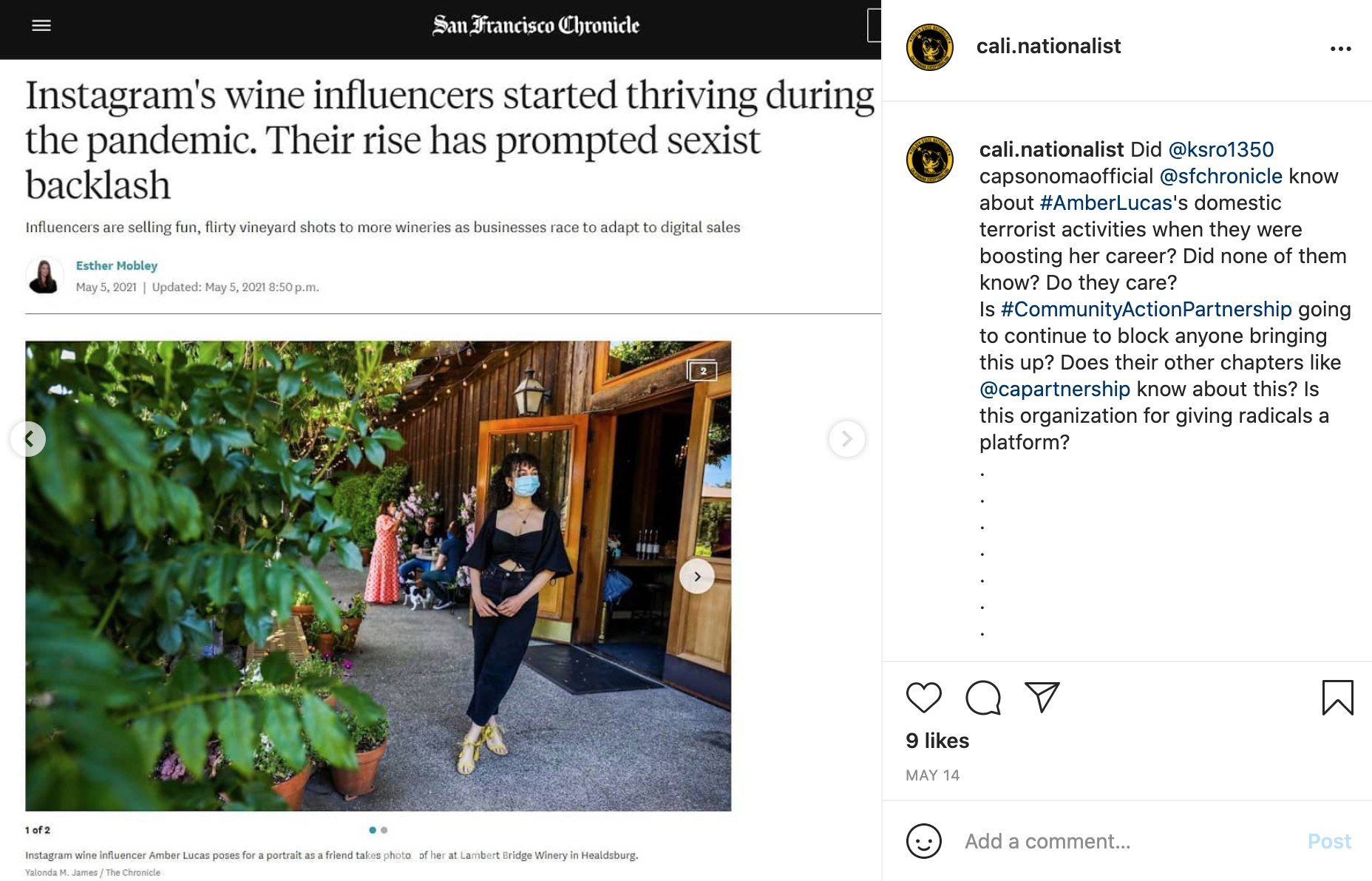Open cali.nationalist username in post header
This screenshot has width=1372, height=881.
coord(1048,47)
